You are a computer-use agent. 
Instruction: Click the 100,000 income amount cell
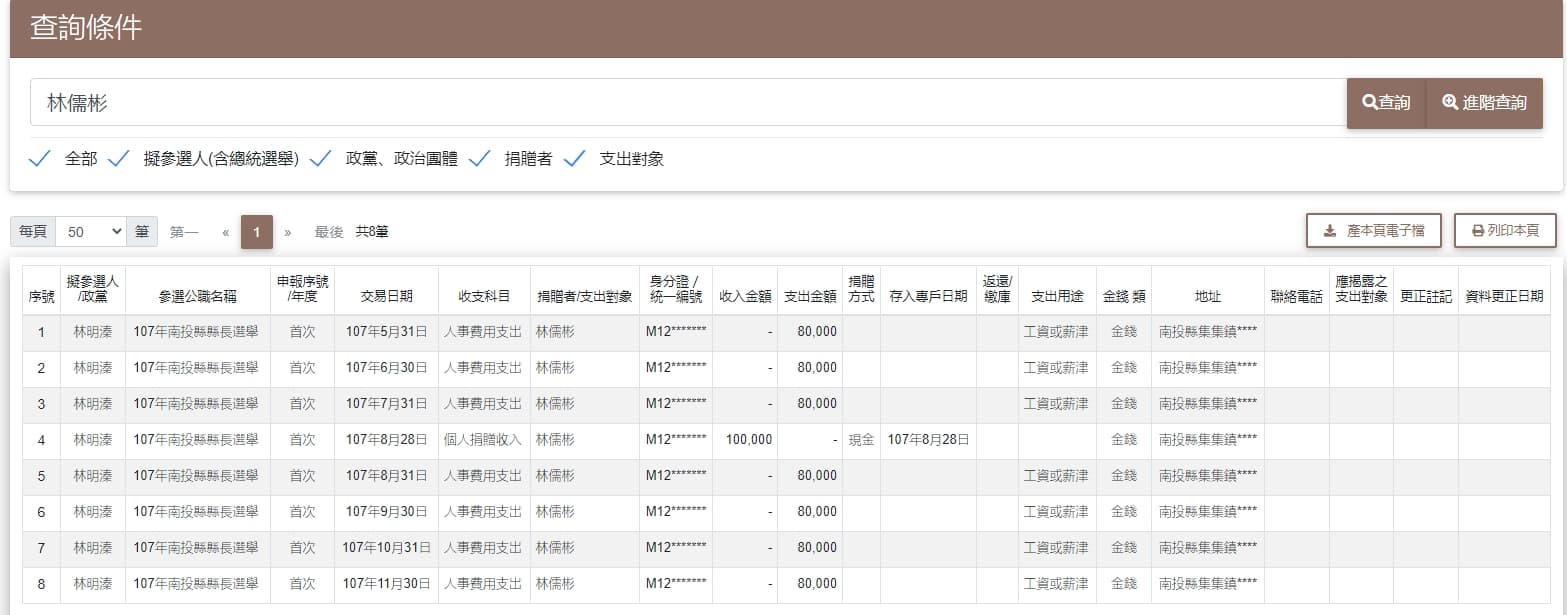746,440
